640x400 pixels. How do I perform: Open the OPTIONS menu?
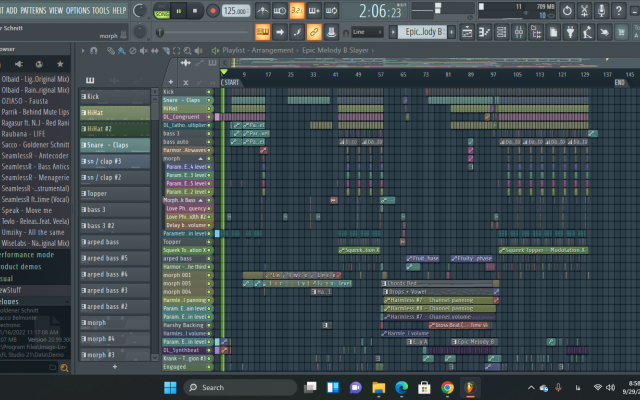pyautogui.click(x=78, y=10)
